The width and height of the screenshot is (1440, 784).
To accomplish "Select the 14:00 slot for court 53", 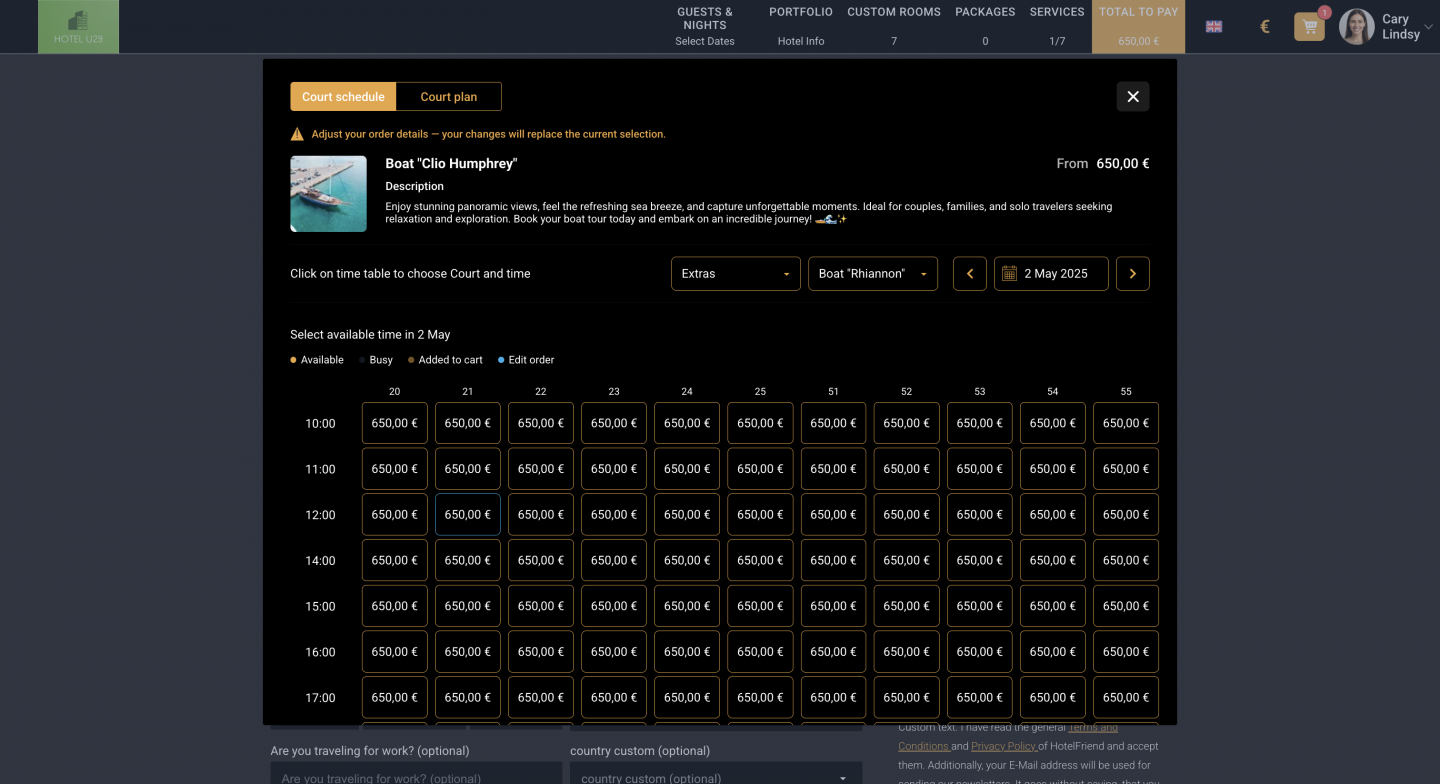I will point(980,561).
